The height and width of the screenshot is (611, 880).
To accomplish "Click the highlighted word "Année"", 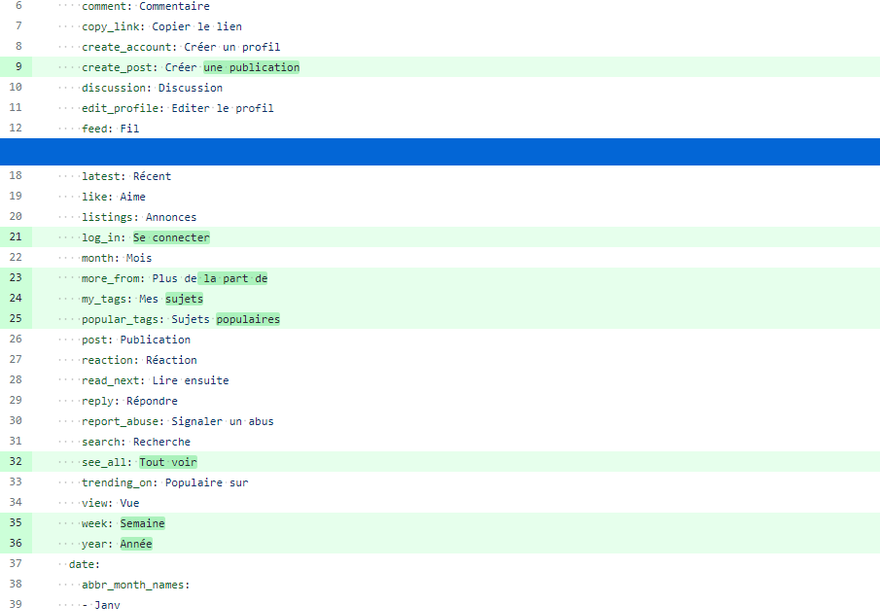I will (136, 544).
